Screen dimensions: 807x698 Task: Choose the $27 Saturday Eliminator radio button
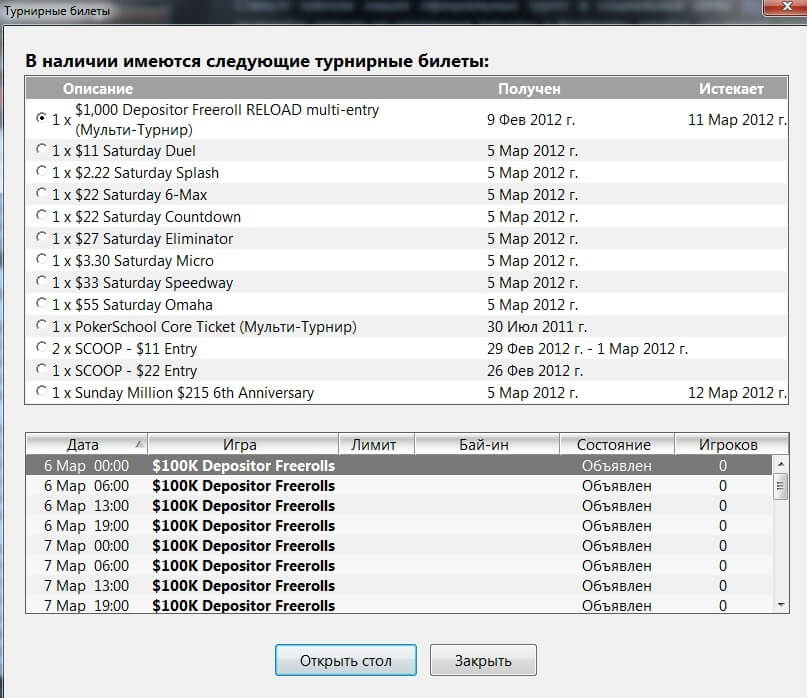(x=41, y=237)
